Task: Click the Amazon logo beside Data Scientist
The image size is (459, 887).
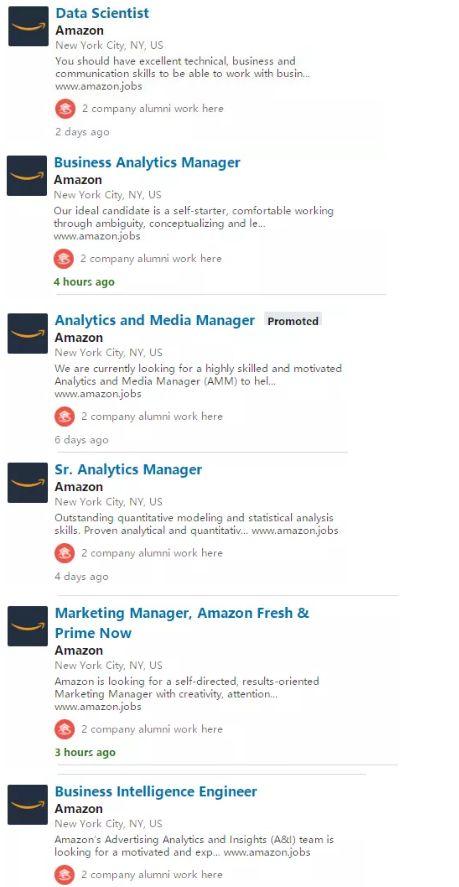Action: point(28,26)
